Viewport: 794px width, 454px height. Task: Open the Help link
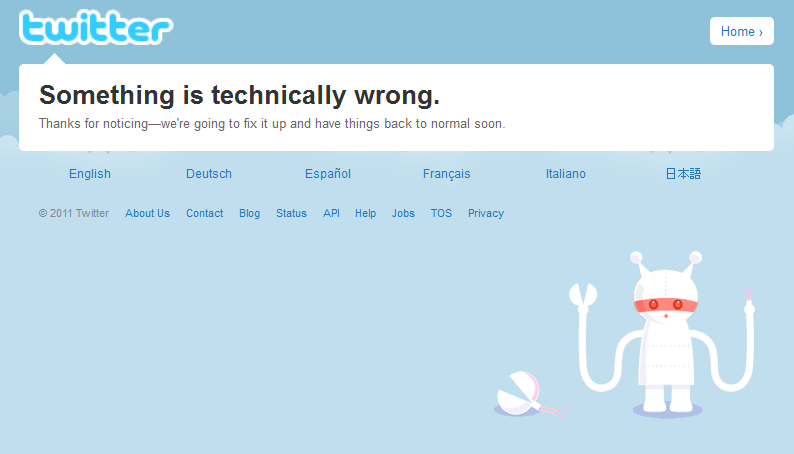coord(365,213)
